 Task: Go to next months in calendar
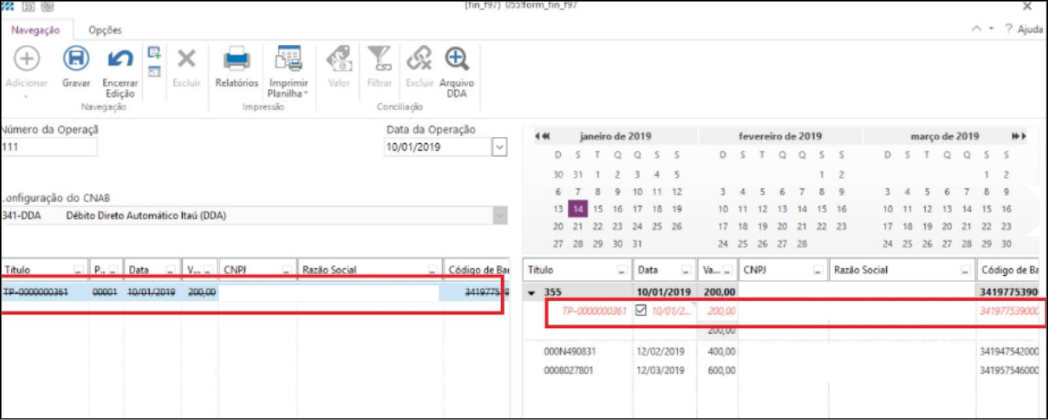click(x=1018, y=136)
